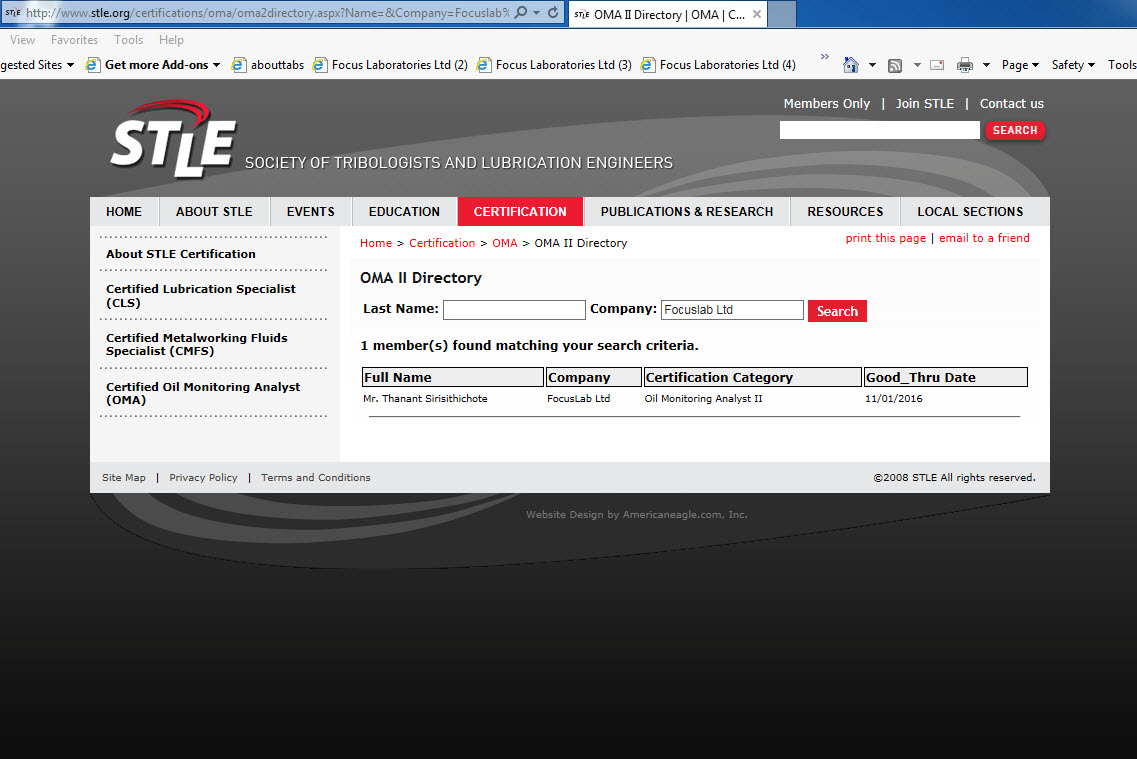Open a new blank tab

tap(782, 14)
